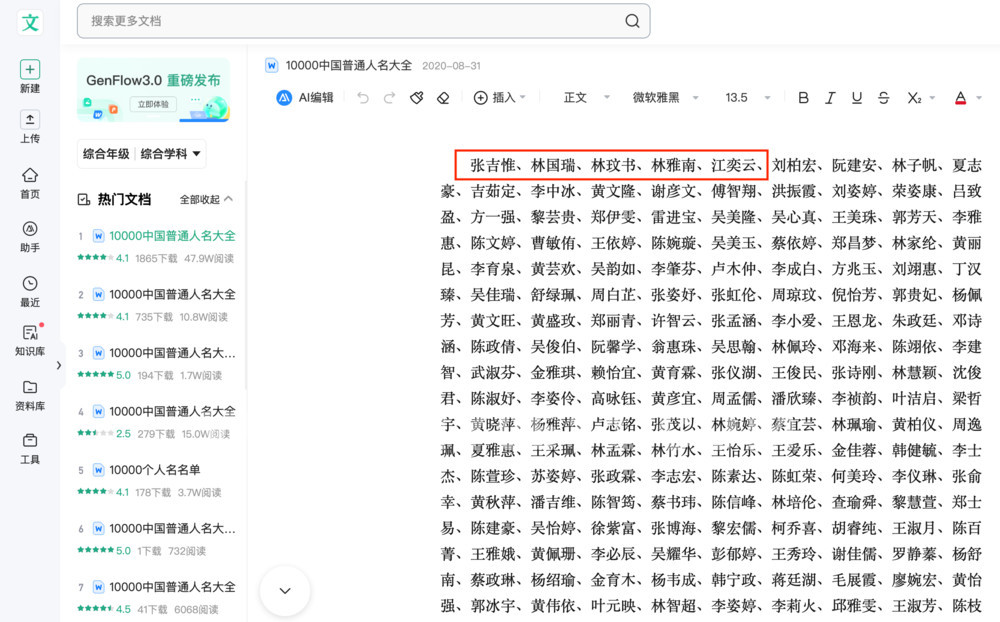The height and width of the screenshot is (622, 1000).
Task: Click the AI编辑 button
Action: [305, 98]
